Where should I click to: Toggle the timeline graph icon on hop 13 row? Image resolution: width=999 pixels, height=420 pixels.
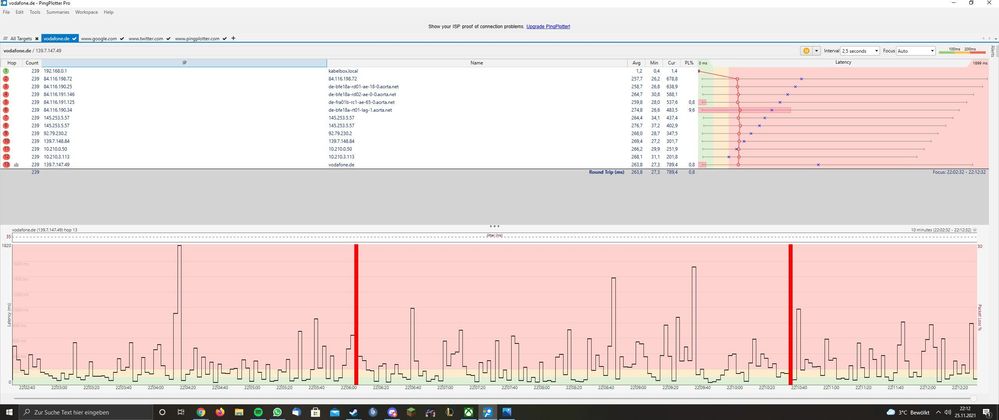17,164
